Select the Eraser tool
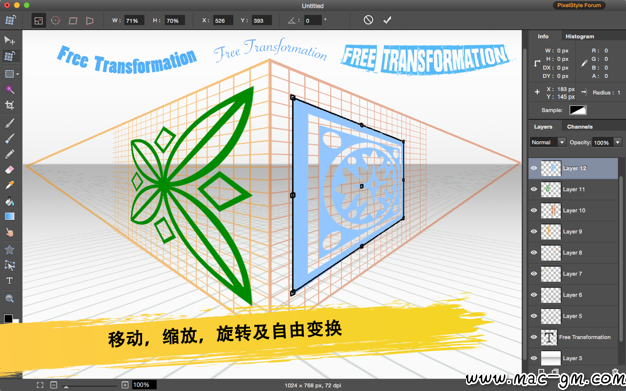Screen dimensions: 626x391 point(10,170)
